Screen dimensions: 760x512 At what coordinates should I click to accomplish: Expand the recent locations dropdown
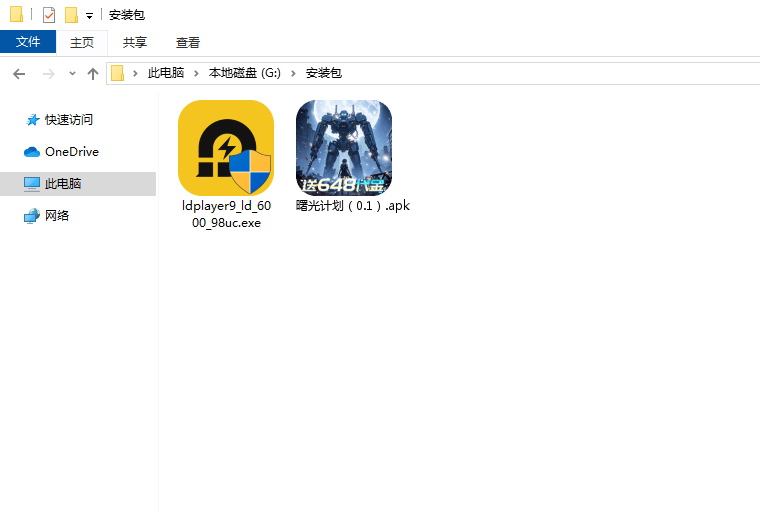coord(72,74)
